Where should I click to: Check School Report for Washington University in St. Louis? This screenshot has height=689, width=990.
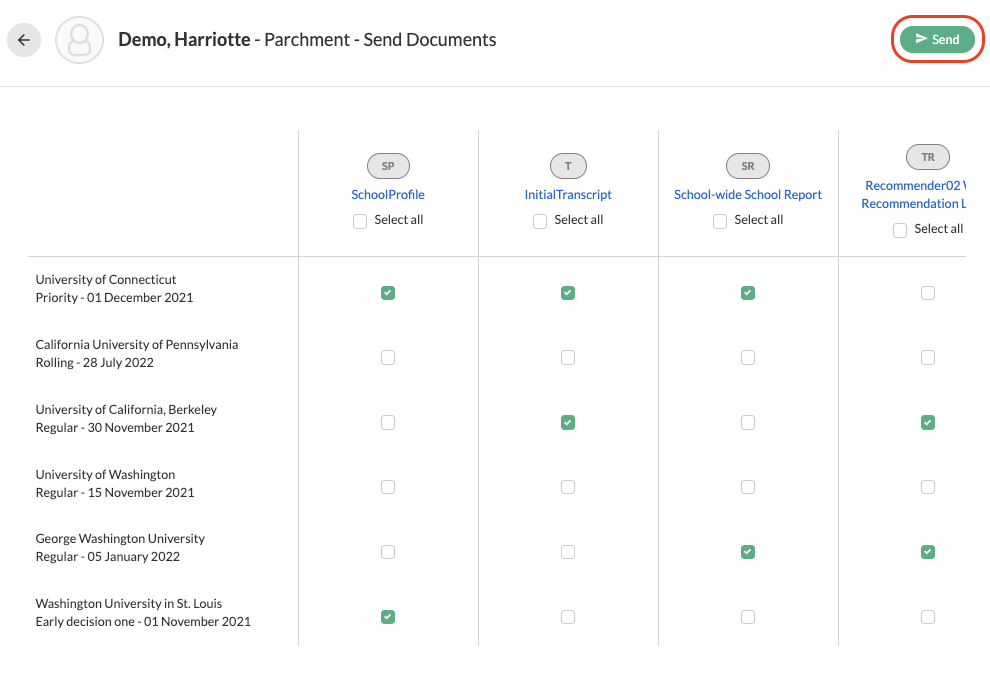click(x=748, y=617)
